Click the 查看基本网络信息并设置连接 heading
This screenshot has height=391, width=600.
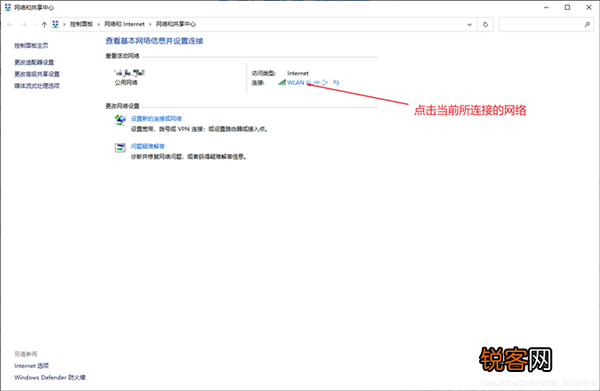pyautogui.click(x=154, y=41)
